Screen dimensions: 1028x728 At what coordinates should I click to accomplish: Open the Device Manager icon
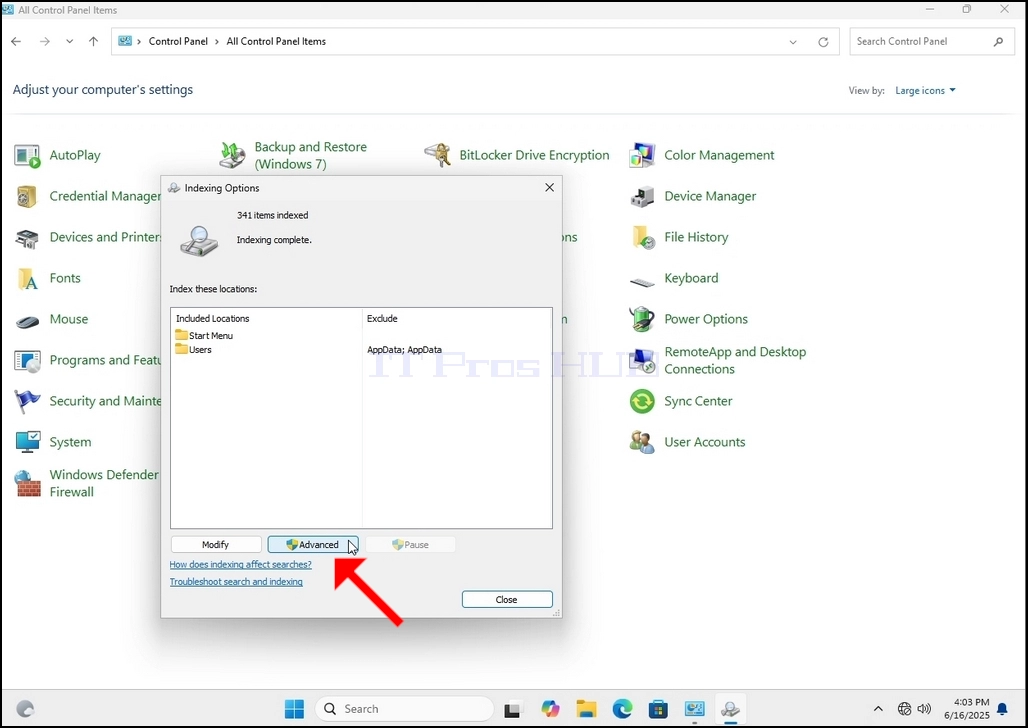642,197
